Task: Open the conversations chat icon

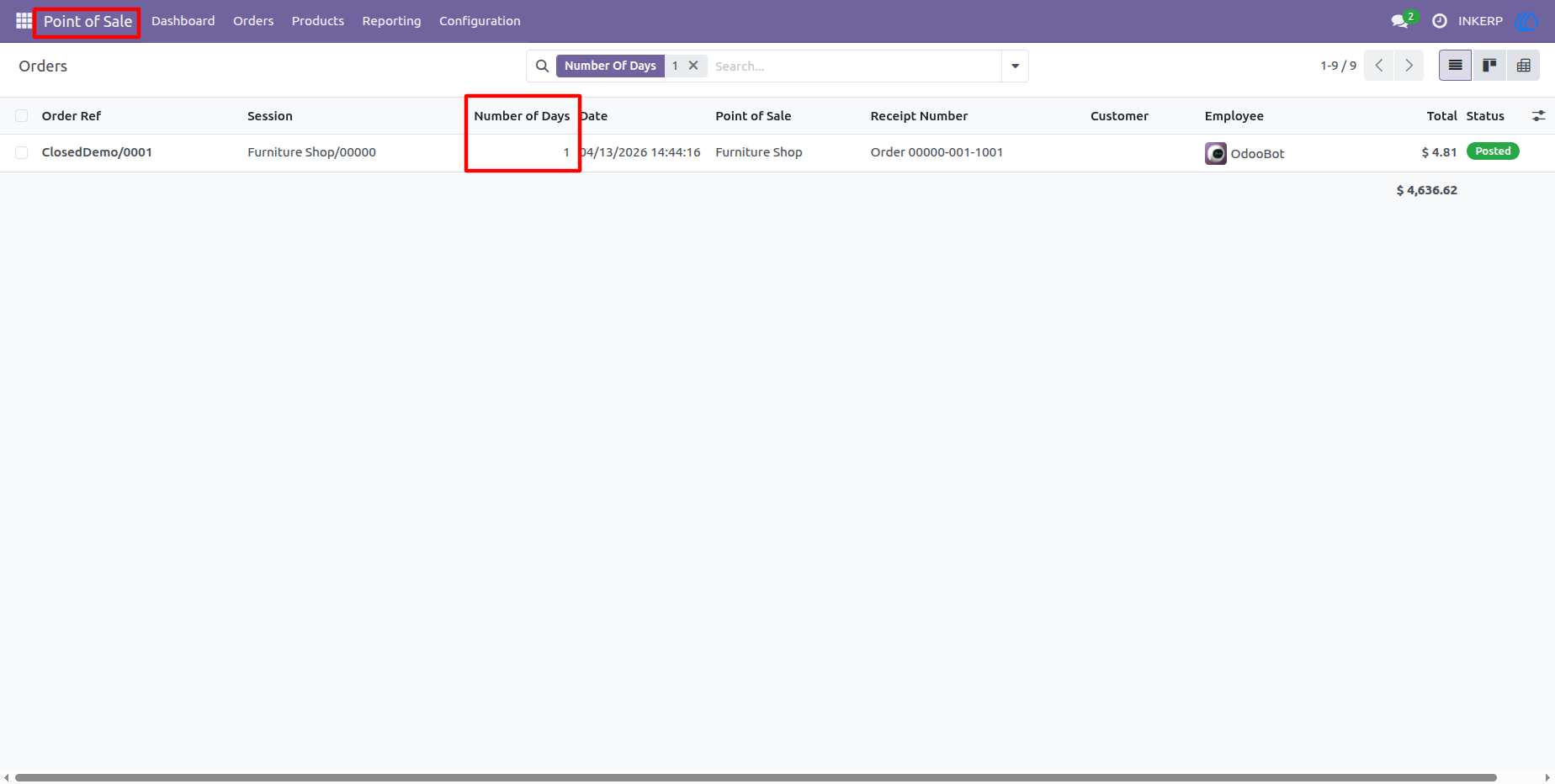Action: point(1401,21)
